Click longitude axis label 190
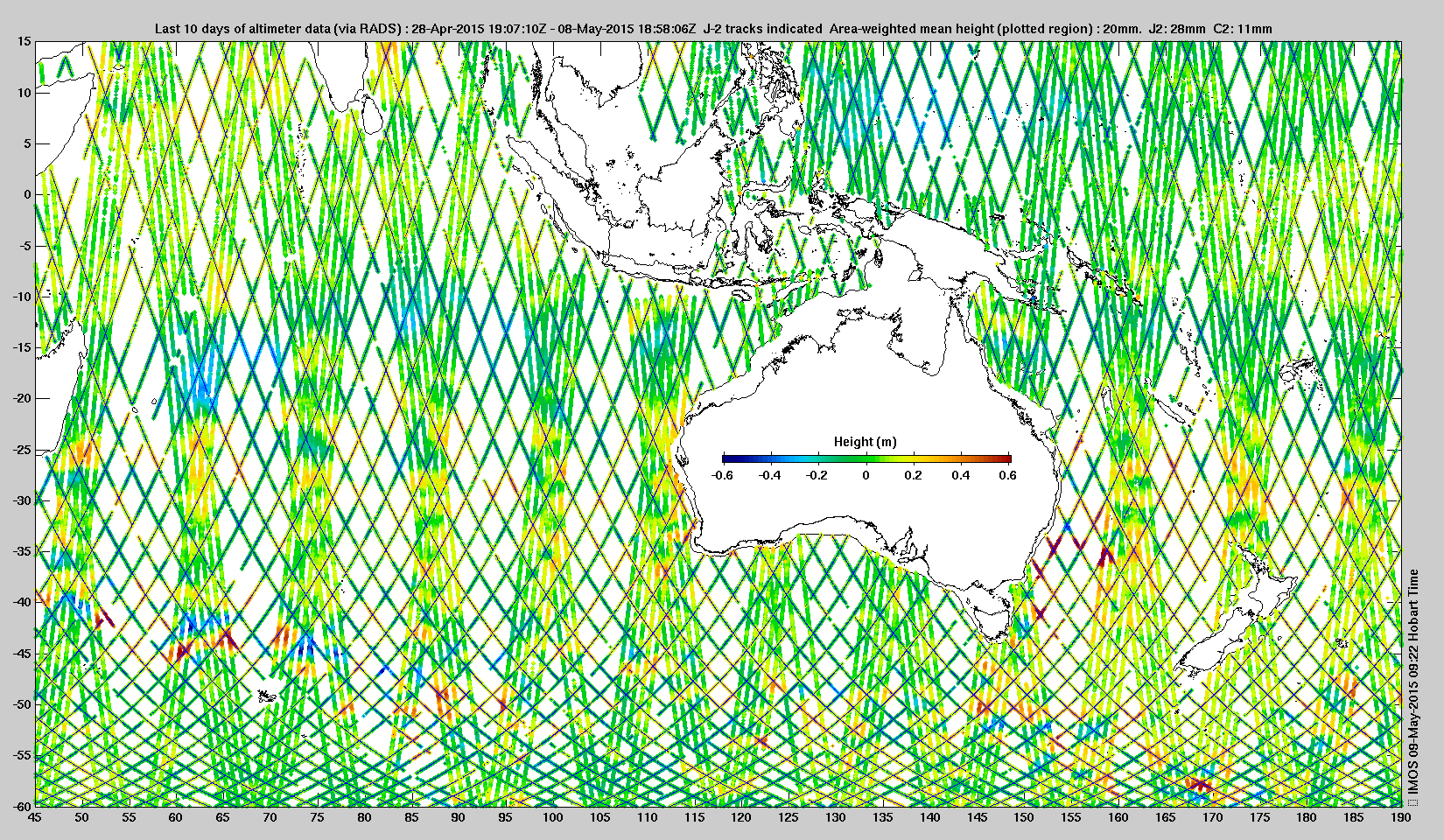Image resolution: width=1444 pixels, height=840 pixels. 1400,817
